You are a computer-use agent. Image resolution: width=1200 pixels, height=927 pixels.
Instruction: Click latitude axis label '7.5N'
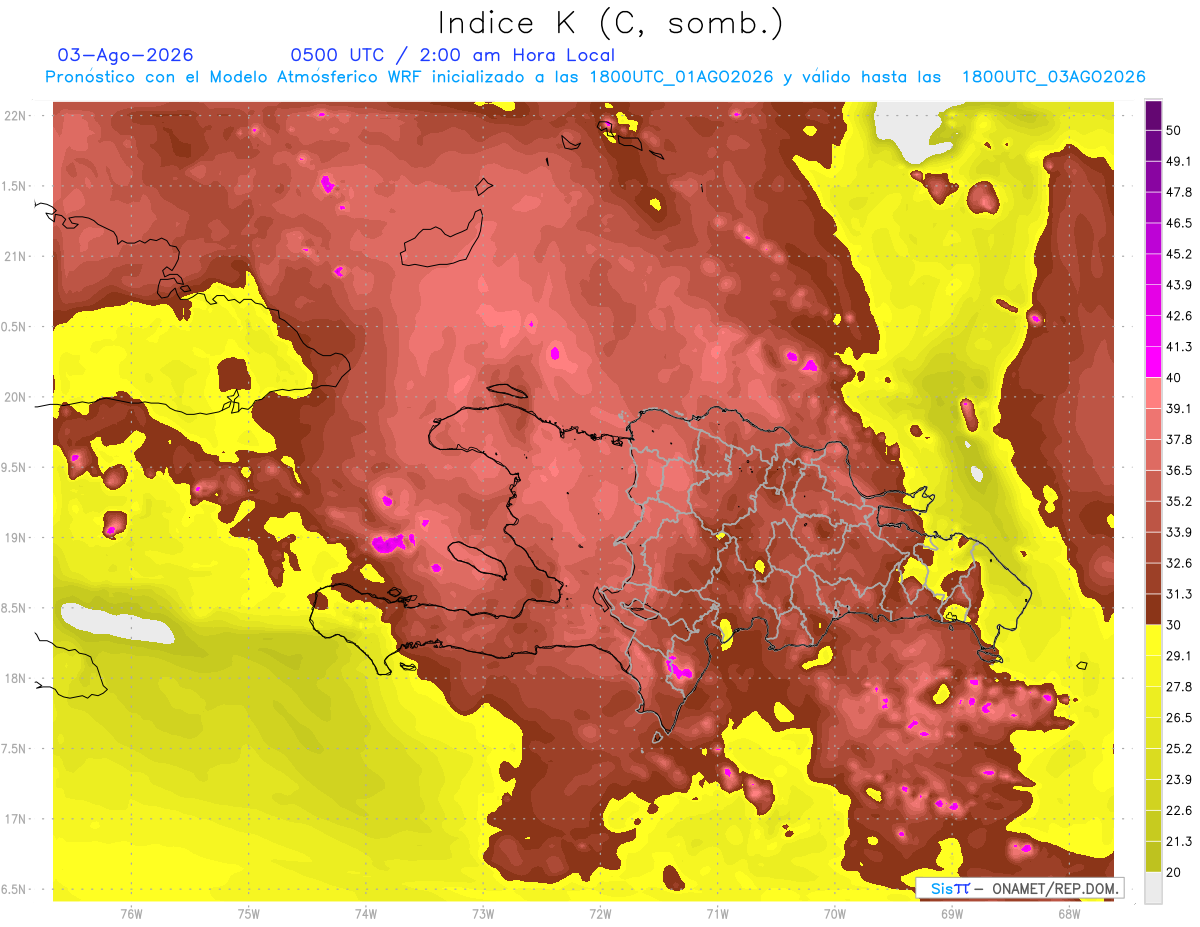pyautogui.click(x=15, y=749)
